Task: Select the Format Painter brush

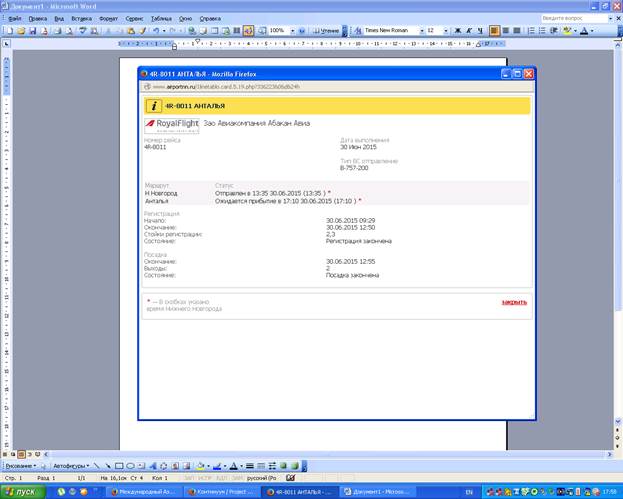Action: coord(142,31)
